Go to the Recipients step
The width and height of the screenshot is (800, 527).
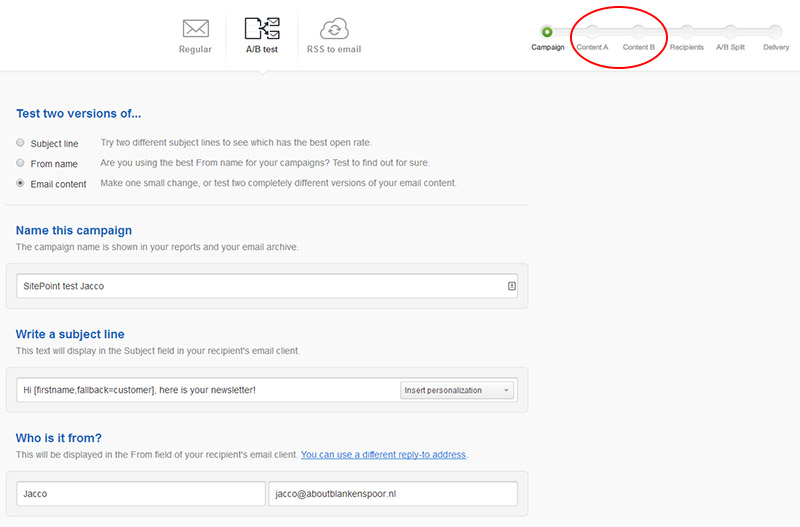(x=686, y=32)
